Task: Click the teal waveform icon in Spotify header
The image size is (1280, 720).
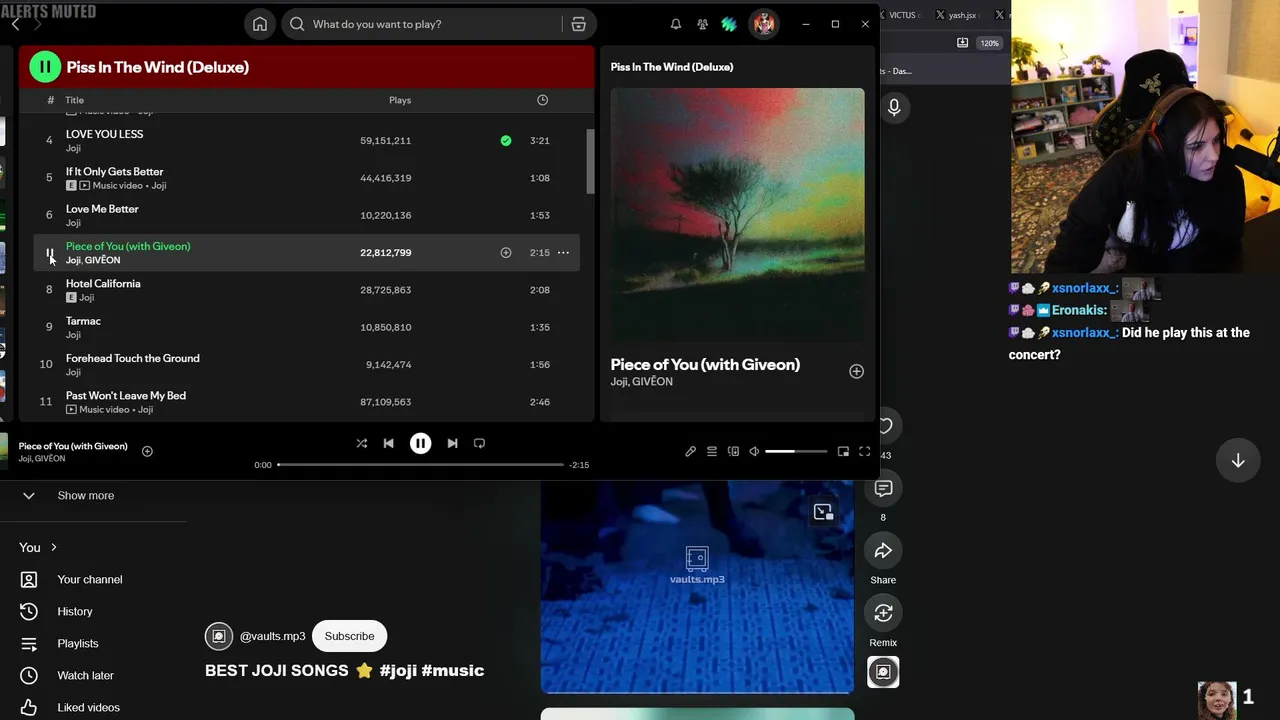Action: 729,24
